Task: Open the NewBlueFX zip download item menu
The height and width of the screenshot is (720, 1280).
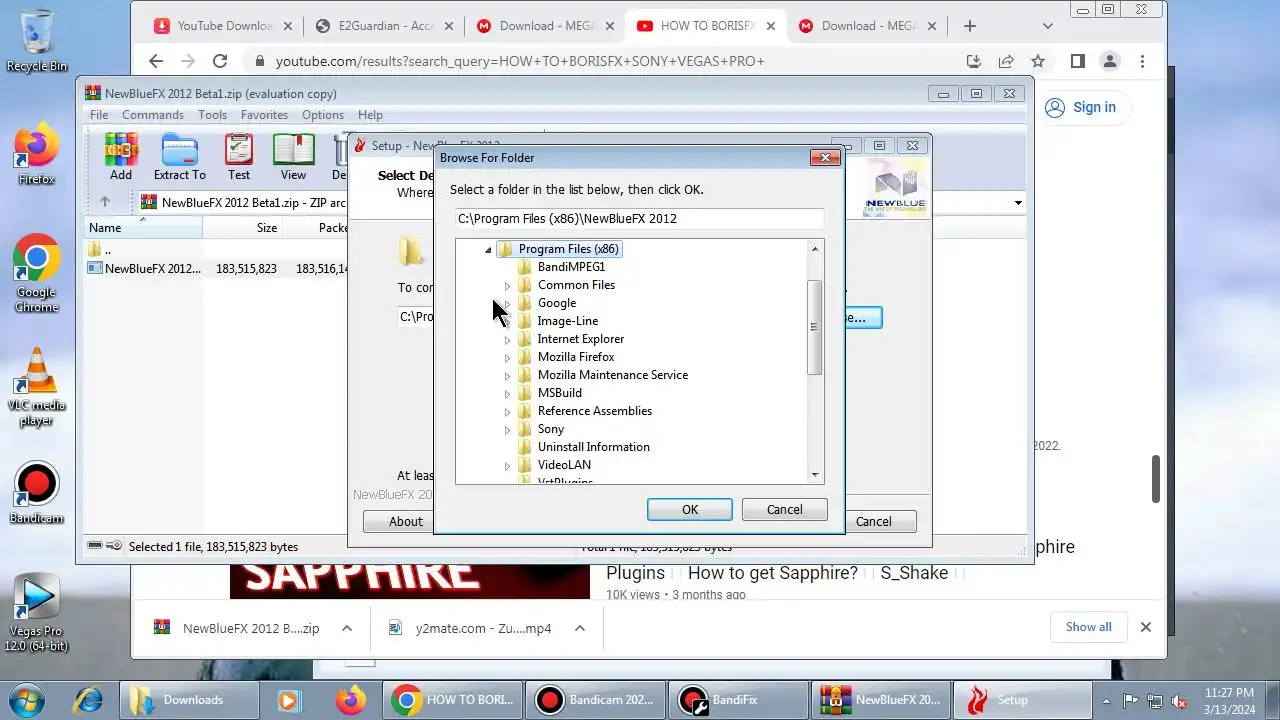Action: 347,628
